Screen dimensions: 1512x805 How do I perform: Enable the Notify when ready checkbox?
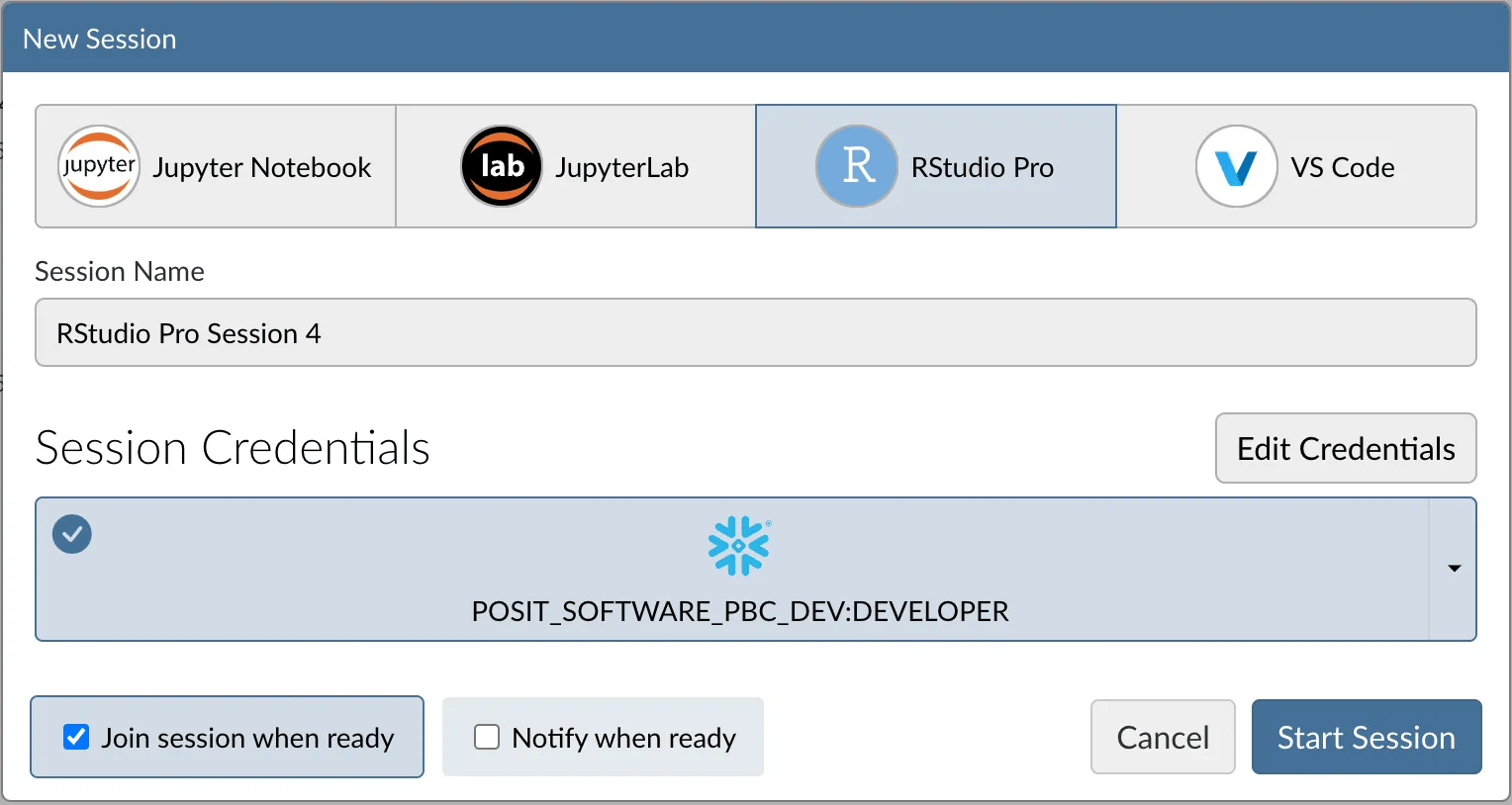(487, 737)
